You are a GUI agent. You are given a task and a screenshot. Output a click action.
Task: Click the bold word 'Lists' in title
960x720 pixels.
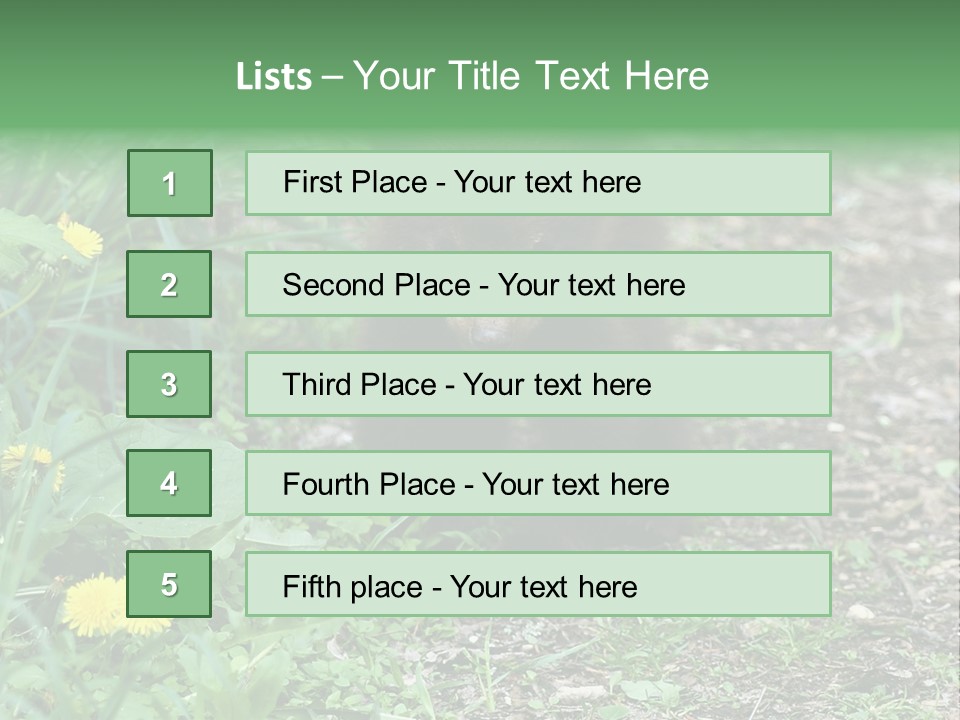tap(274, 76)
